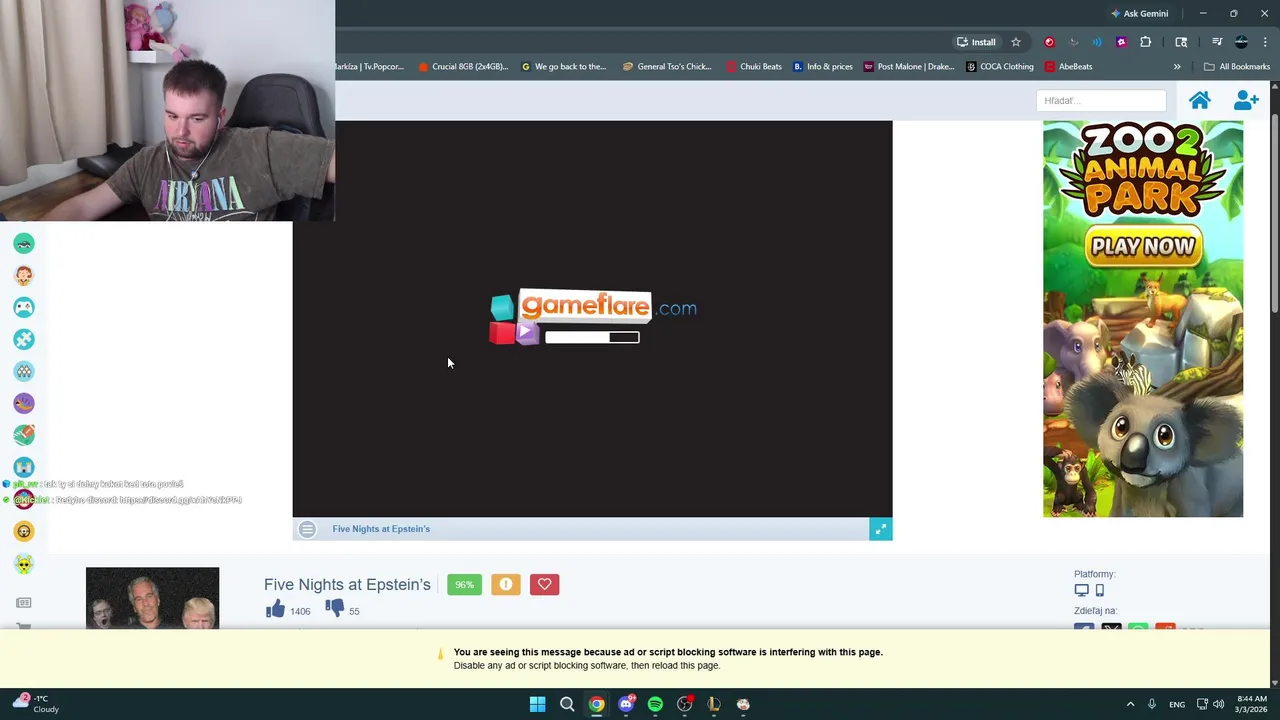Show hidden system tray icons chevron

click(x=1130, y=704)
